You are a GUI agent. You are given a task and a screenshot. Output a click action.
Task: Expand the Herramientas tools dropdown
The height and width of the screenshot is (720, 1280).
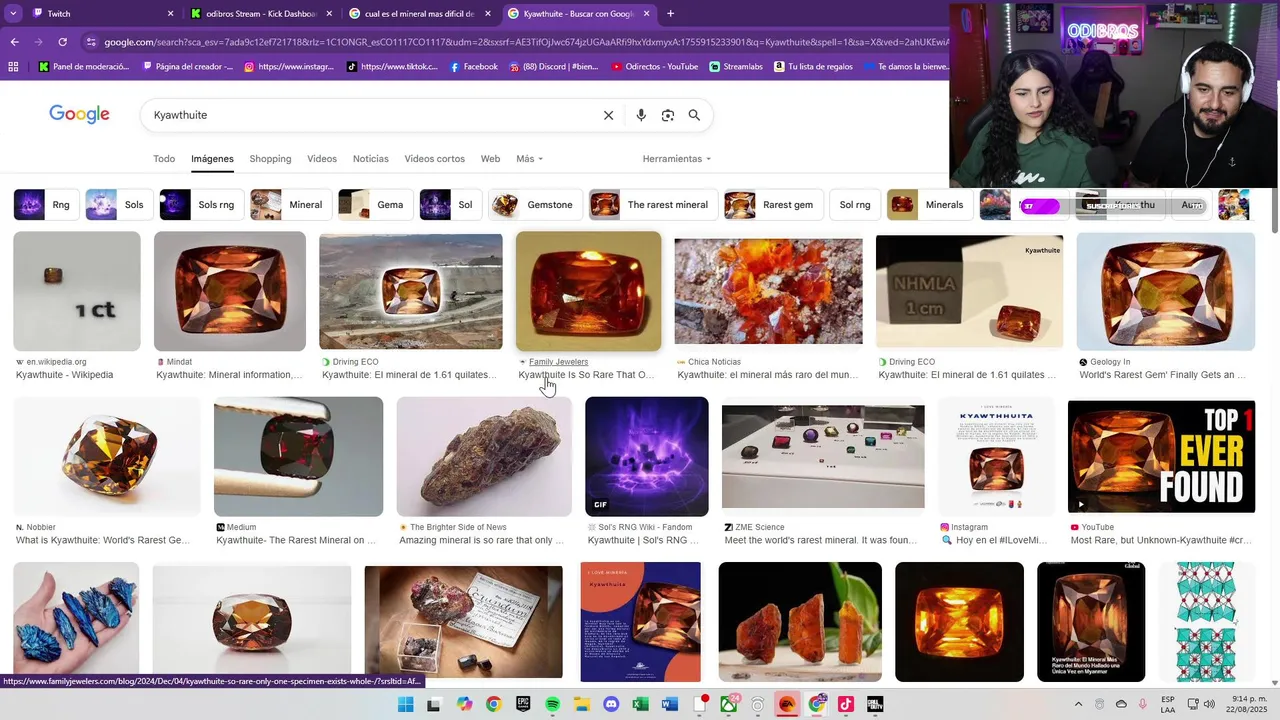click(676, 159)
